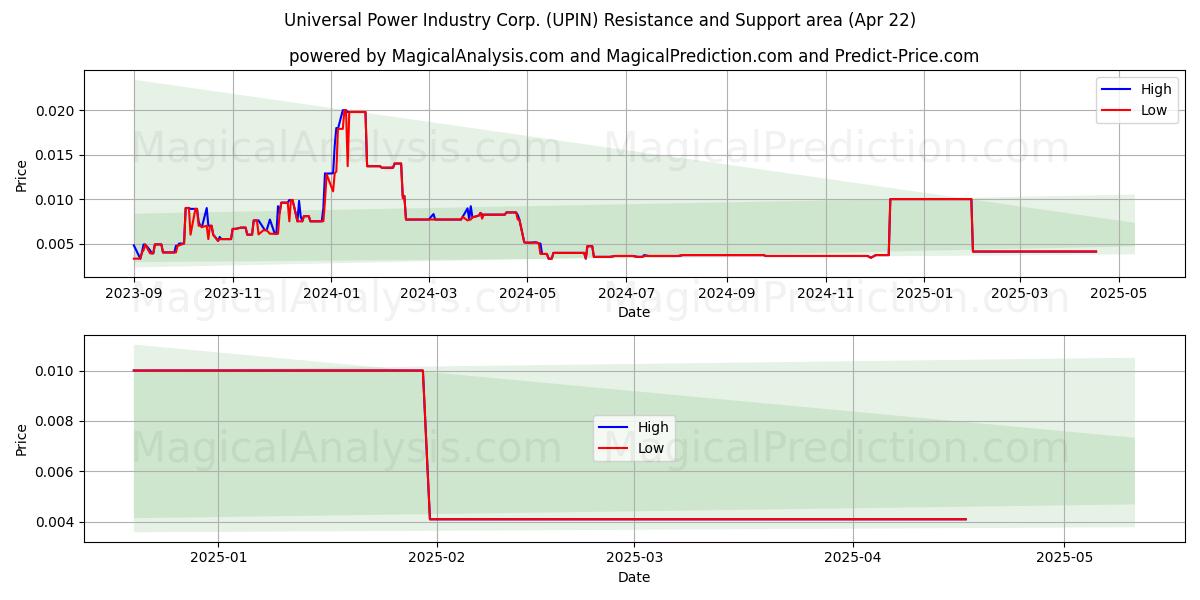Click the '0.006' price tick in bottom chart

point(57,472)
